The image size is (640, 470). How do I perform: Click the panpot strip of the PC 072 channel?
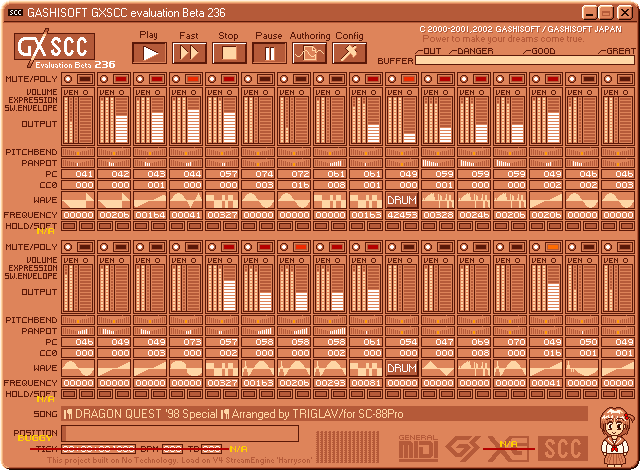pos(294,163)
